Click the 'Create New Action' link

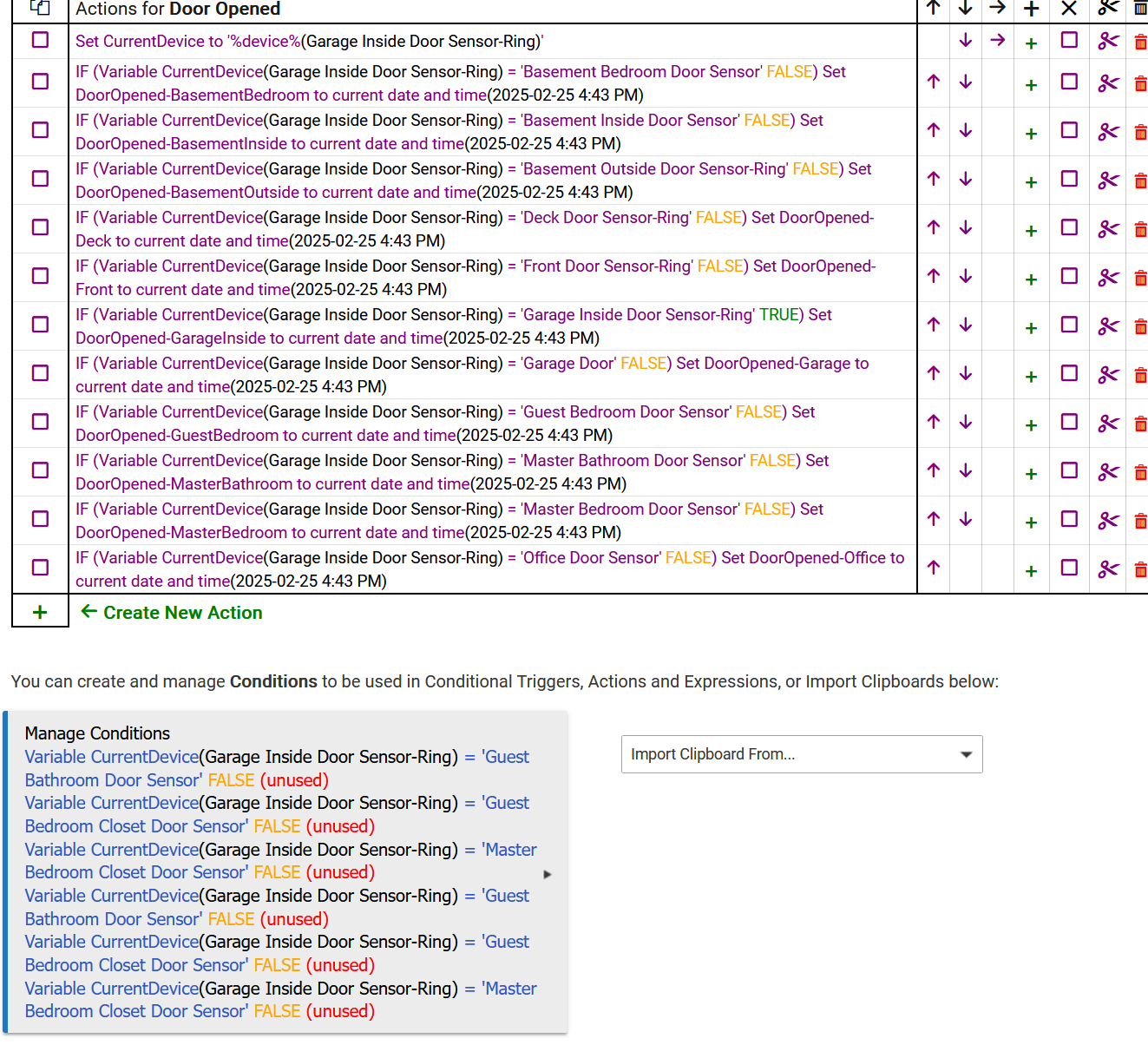pos(181,612)
